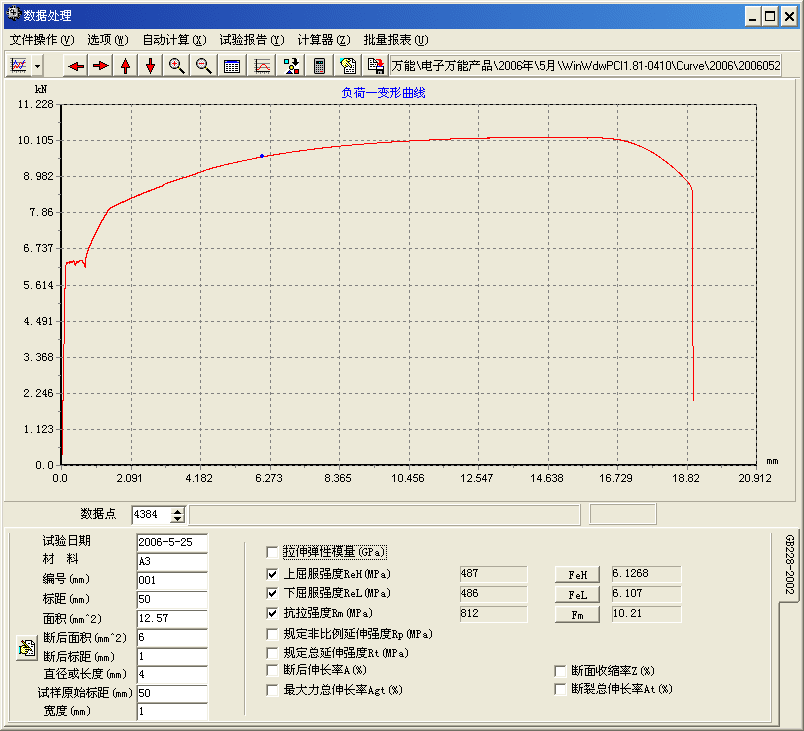
Task: Select the zoom in magnifier tool
Action: pos(176,66)
